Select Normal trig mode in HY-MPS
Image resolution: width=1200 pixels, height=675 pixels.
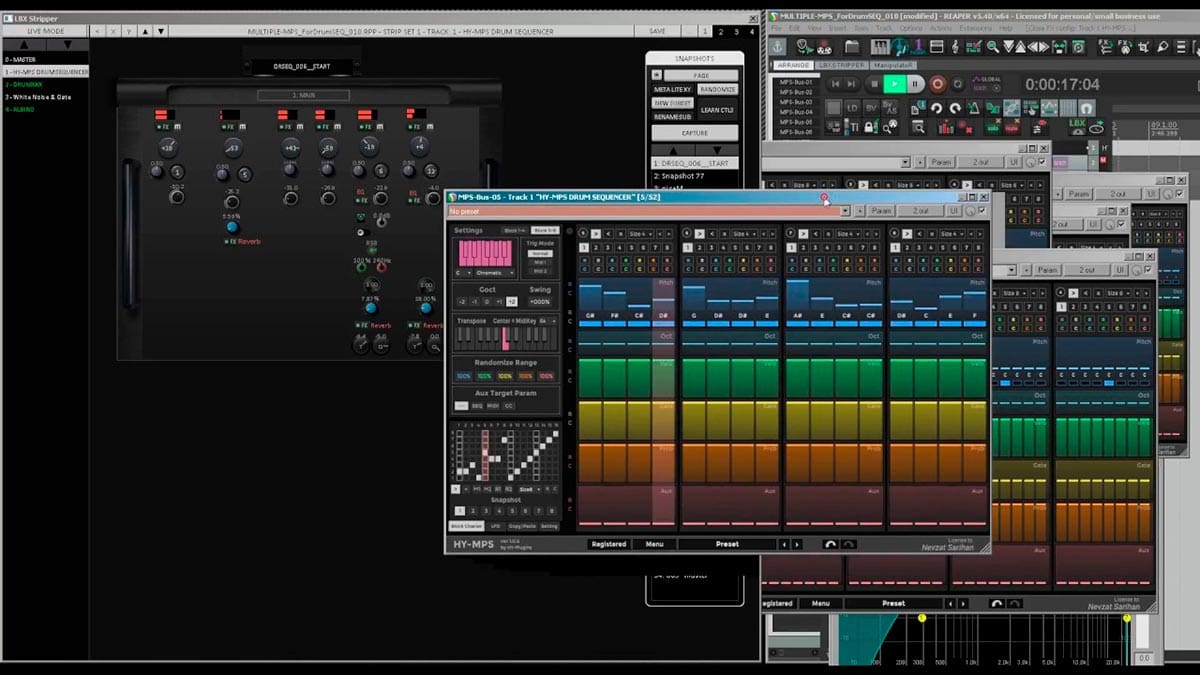tap(540, 254)
